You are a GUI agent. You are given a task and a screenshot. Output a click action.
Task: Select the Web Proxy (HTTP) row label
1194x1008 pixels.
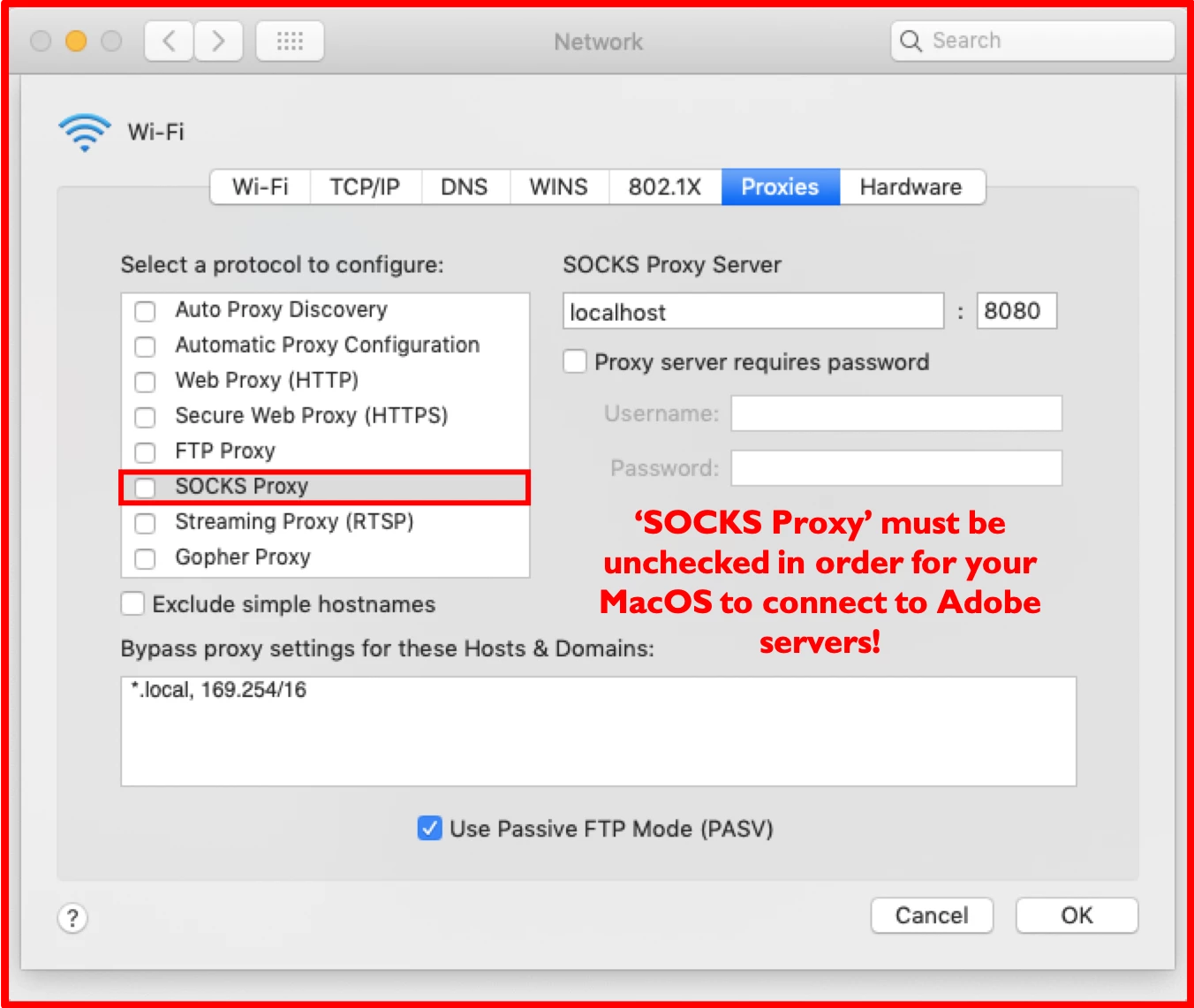tap(267, 381)
